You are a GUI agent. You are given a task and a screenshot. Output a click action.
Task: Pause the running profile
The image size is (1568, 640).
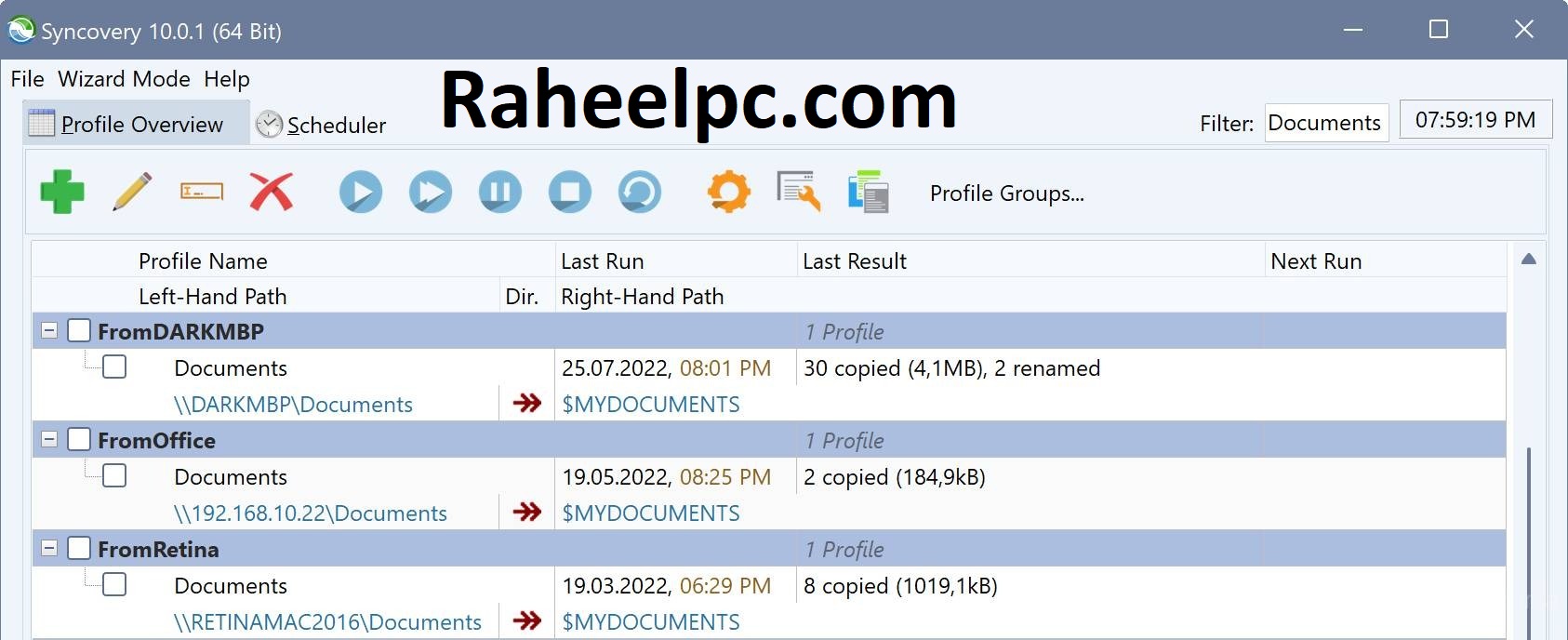(500, 193)
